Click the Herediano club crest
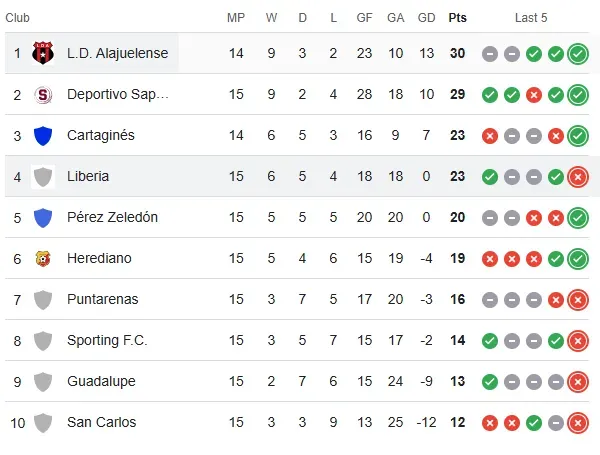The width and height of the screenshot is (600, 455). pyautogui.click(x=42, y=258)
